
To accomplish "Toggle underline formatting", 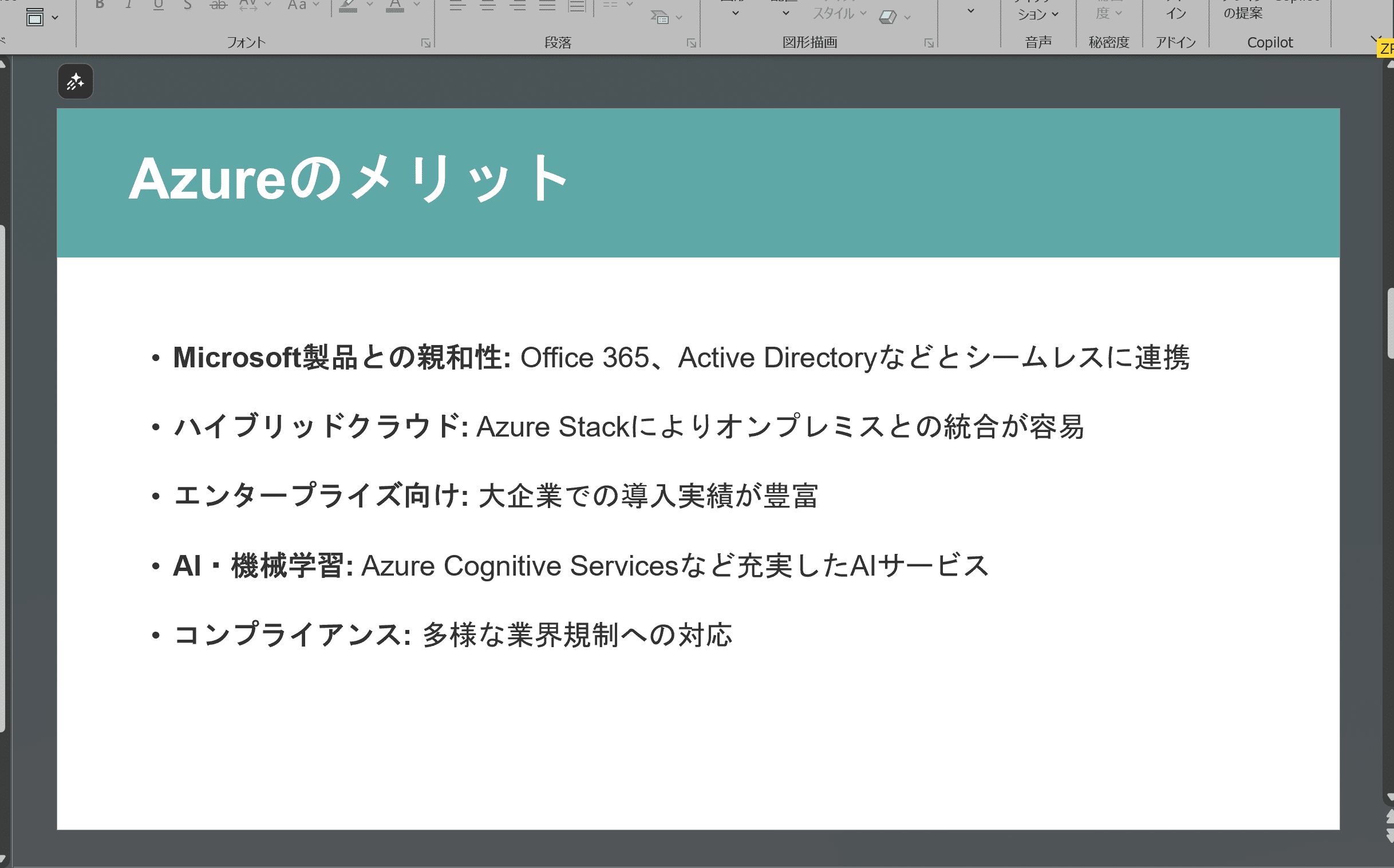I will (x=159, y=5).
